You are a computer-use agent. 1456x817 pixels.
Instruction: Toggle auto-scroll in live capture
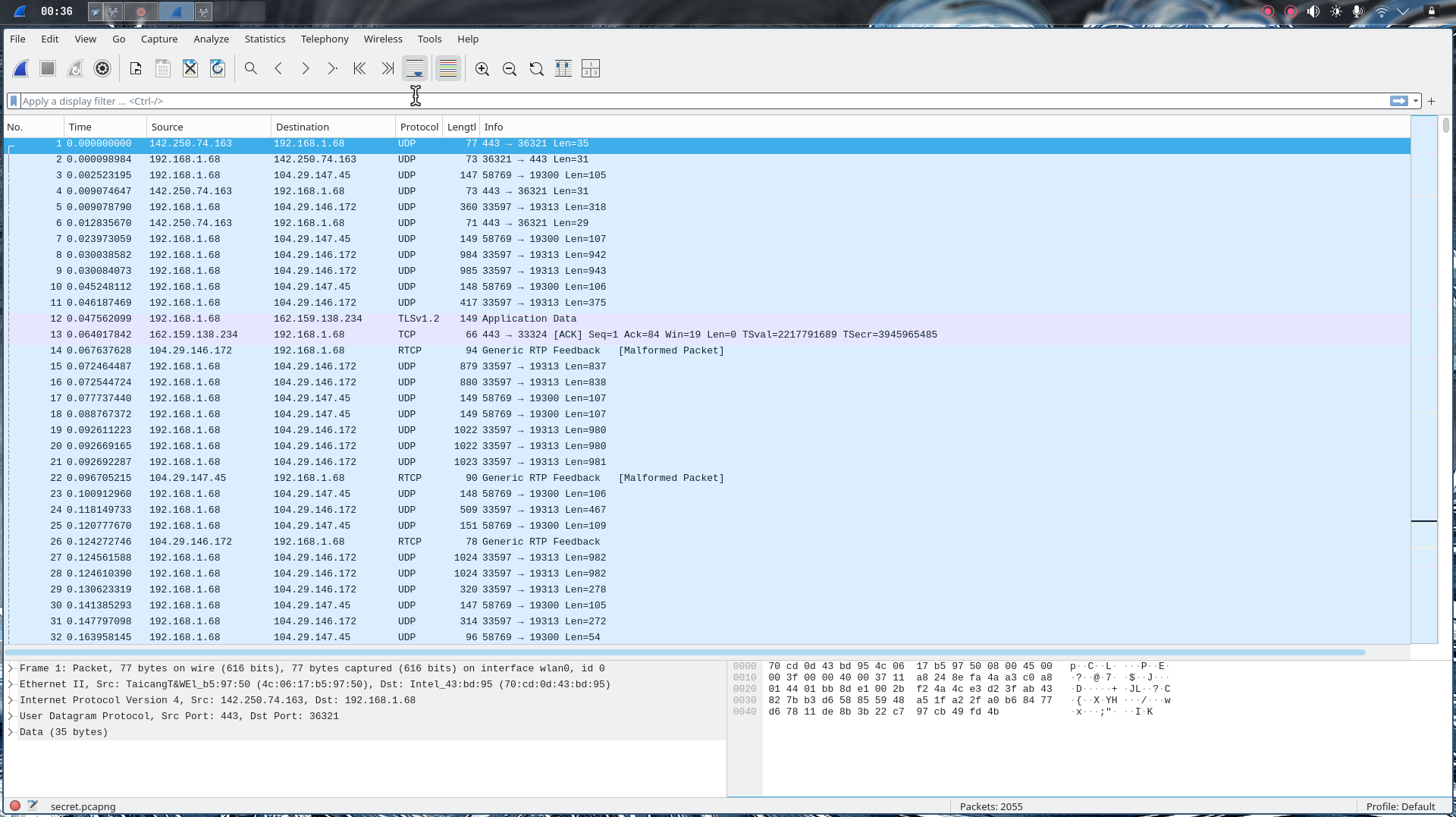pos(415,68)
